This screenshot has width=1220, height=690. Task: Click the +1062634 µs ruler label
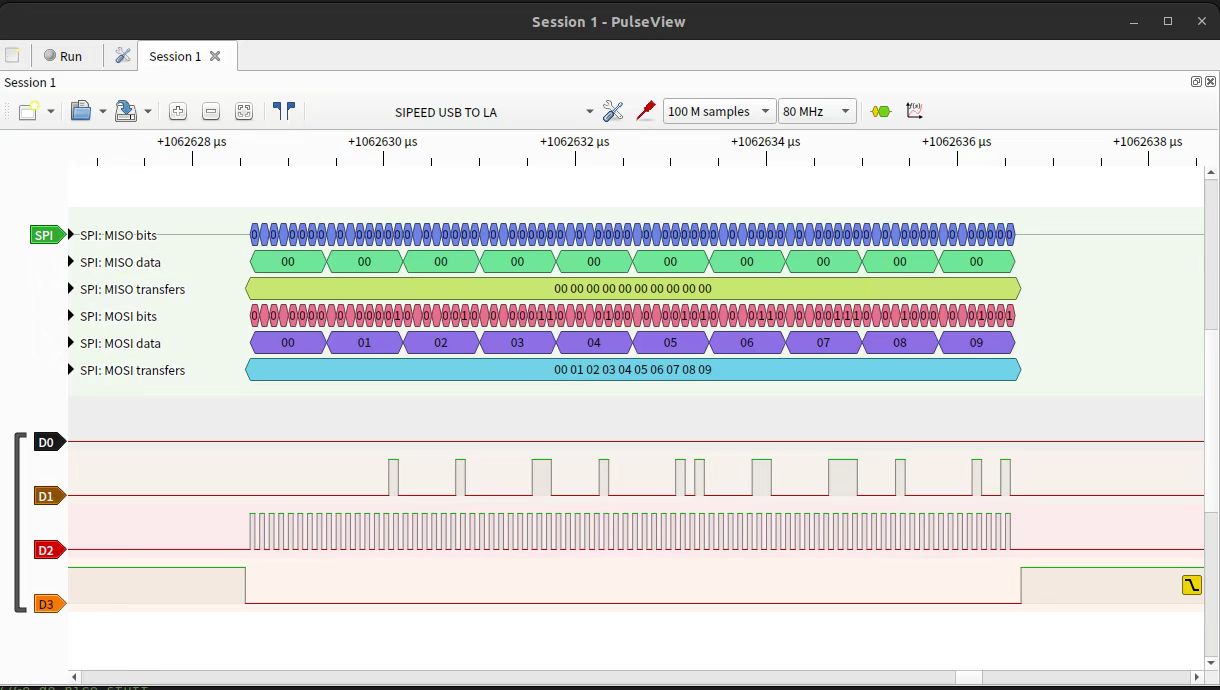766,142
